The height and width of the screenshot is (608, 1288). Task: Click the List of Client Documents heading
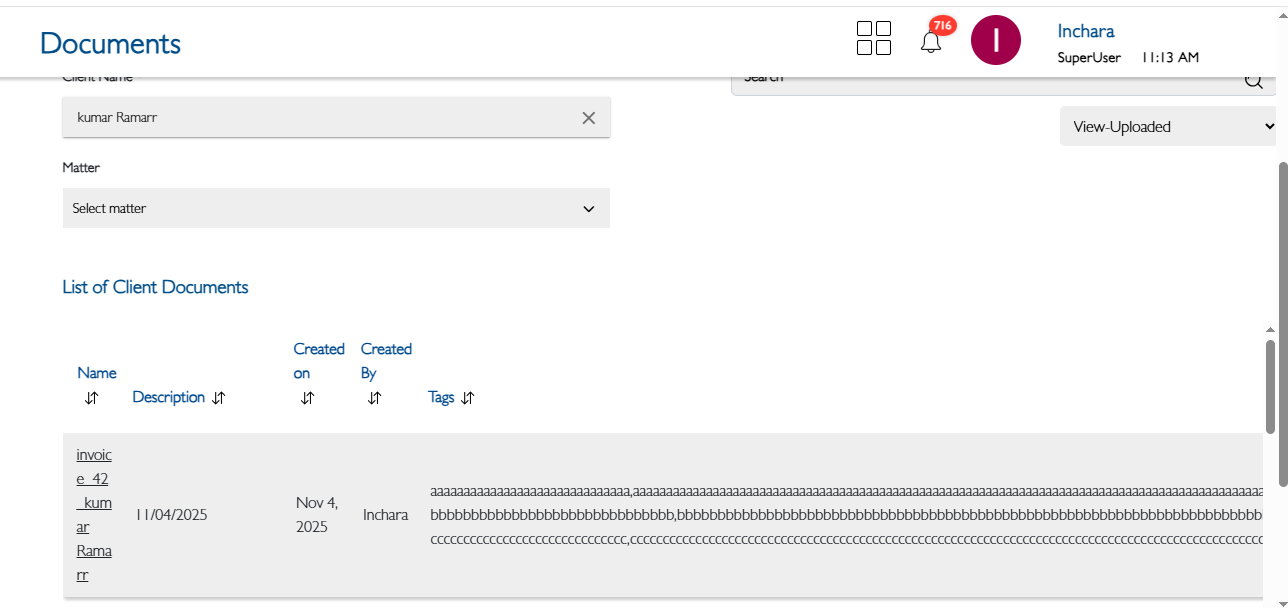[155, 287]
